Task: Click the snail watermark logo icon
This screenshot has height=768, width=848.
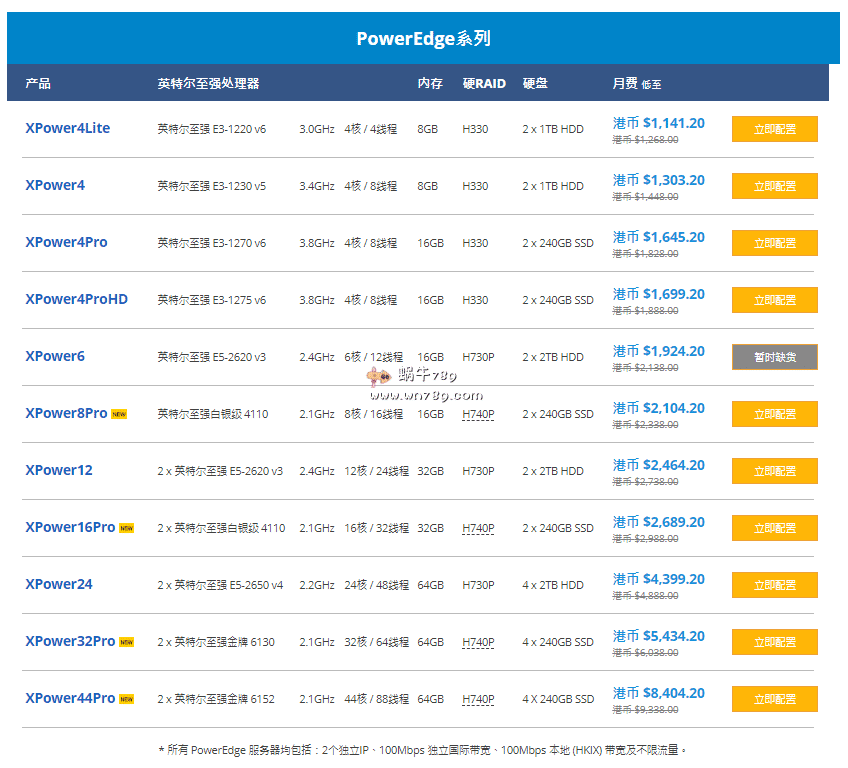Action: [x=377, y=377]
